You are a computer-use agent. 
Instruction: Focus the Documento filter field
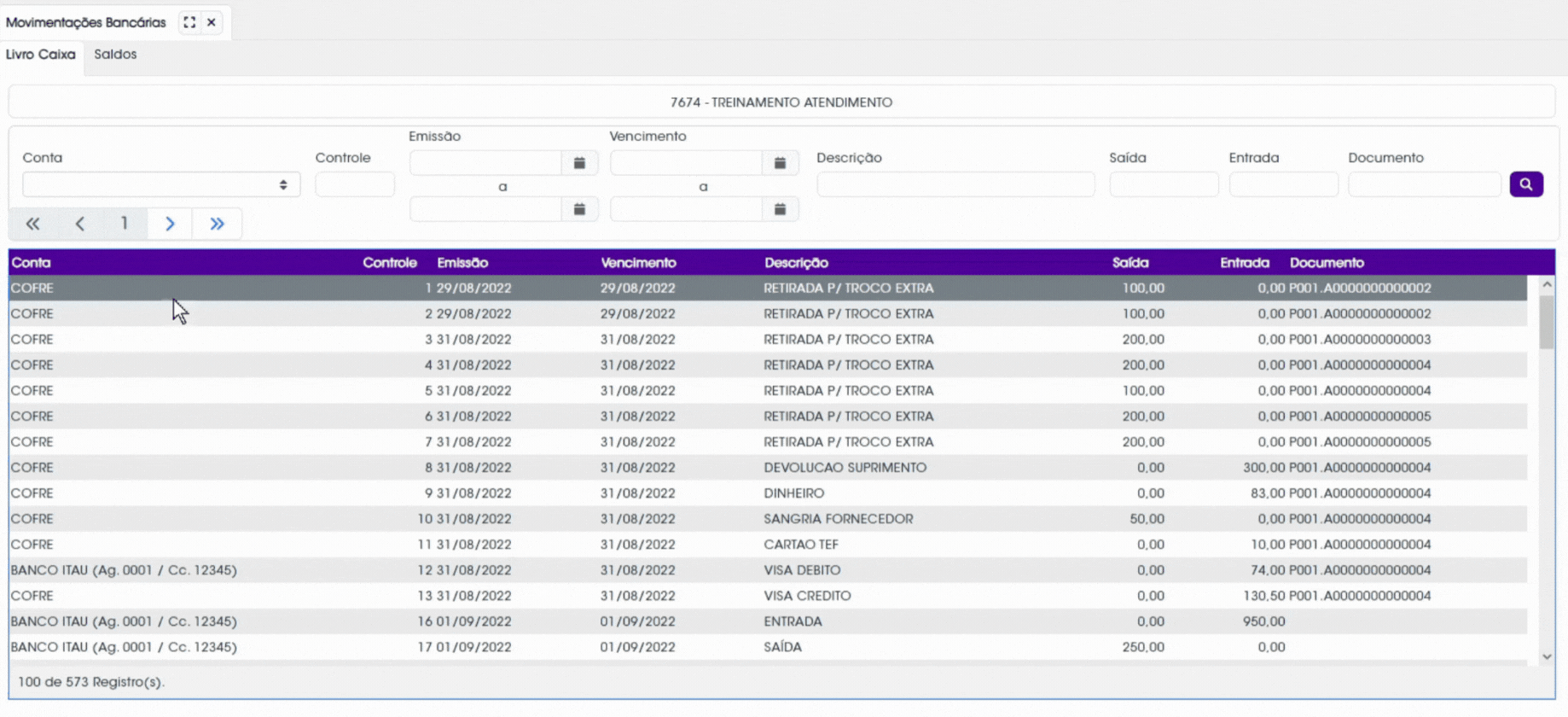coord(1424,184)
